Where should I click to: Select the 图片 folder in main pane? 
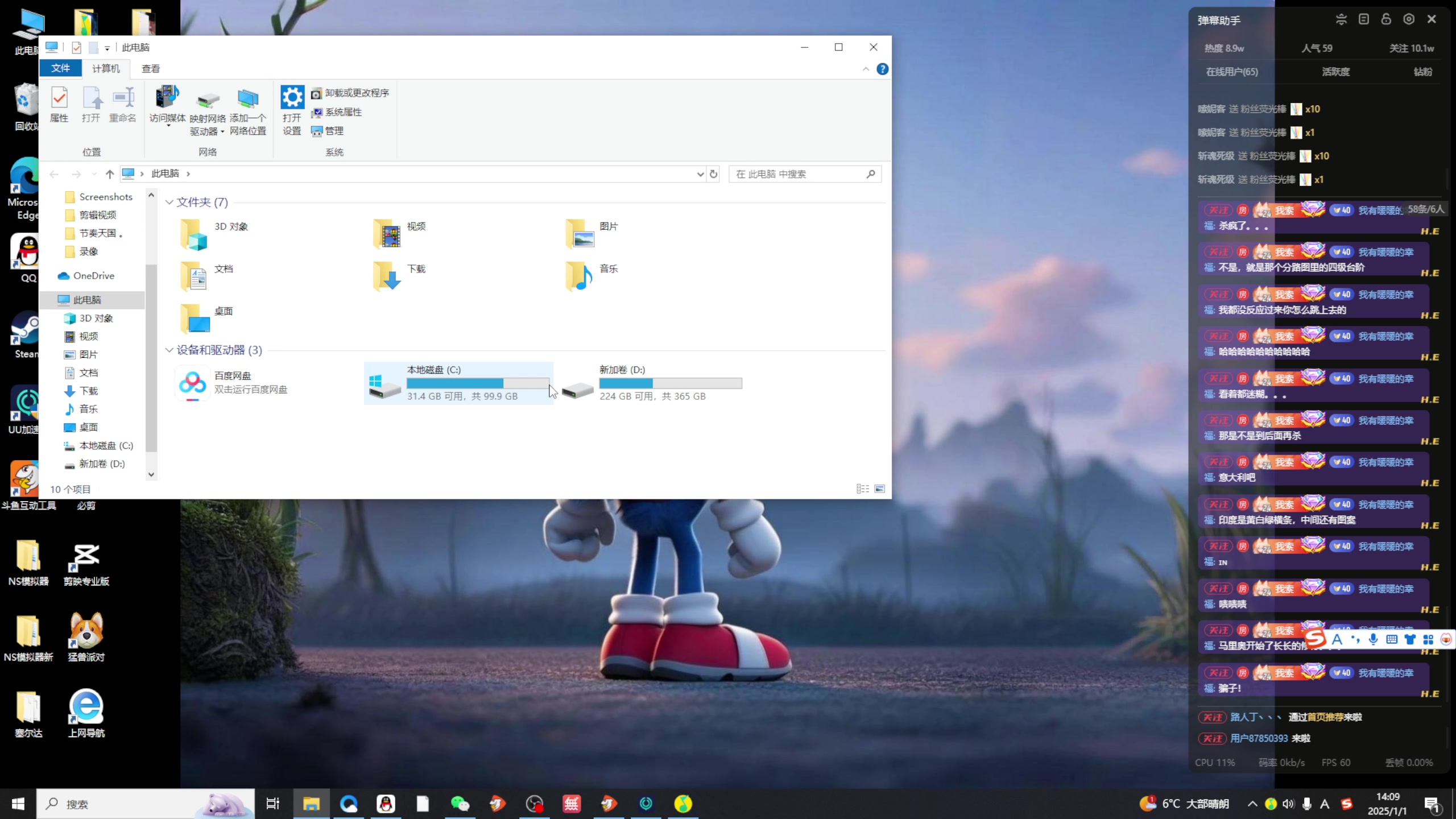tap(592, 234)
